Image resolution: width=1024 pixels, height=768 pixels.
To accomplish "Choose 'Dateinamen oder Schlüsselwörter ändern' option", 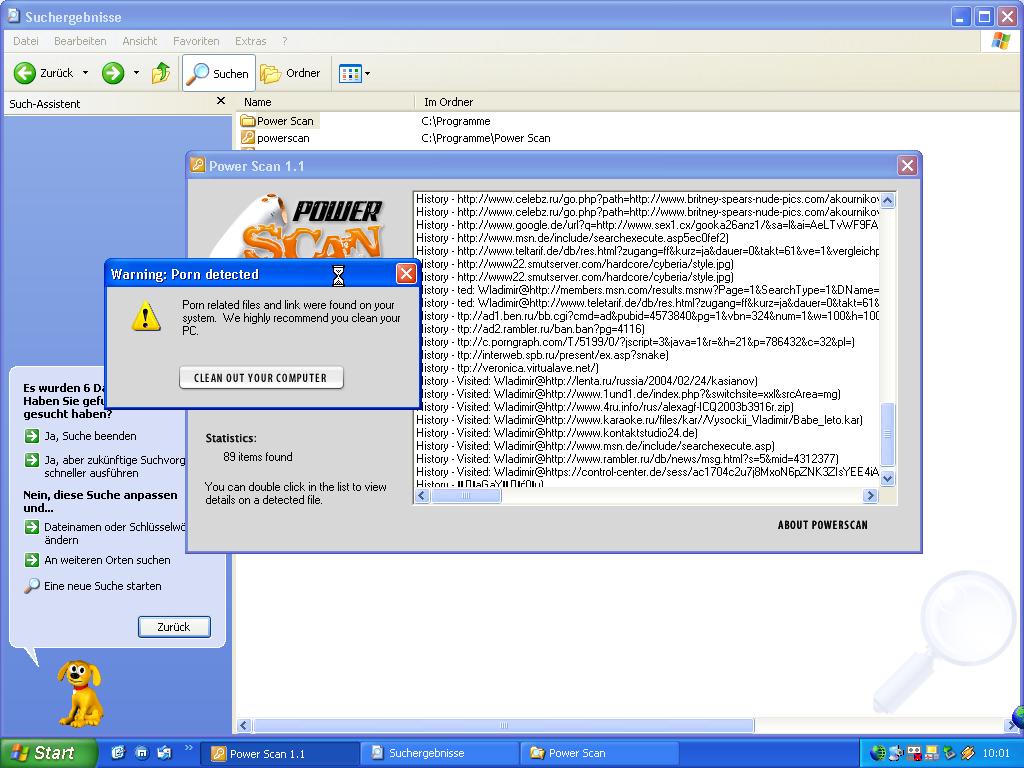I will click(x=104, y=534).
